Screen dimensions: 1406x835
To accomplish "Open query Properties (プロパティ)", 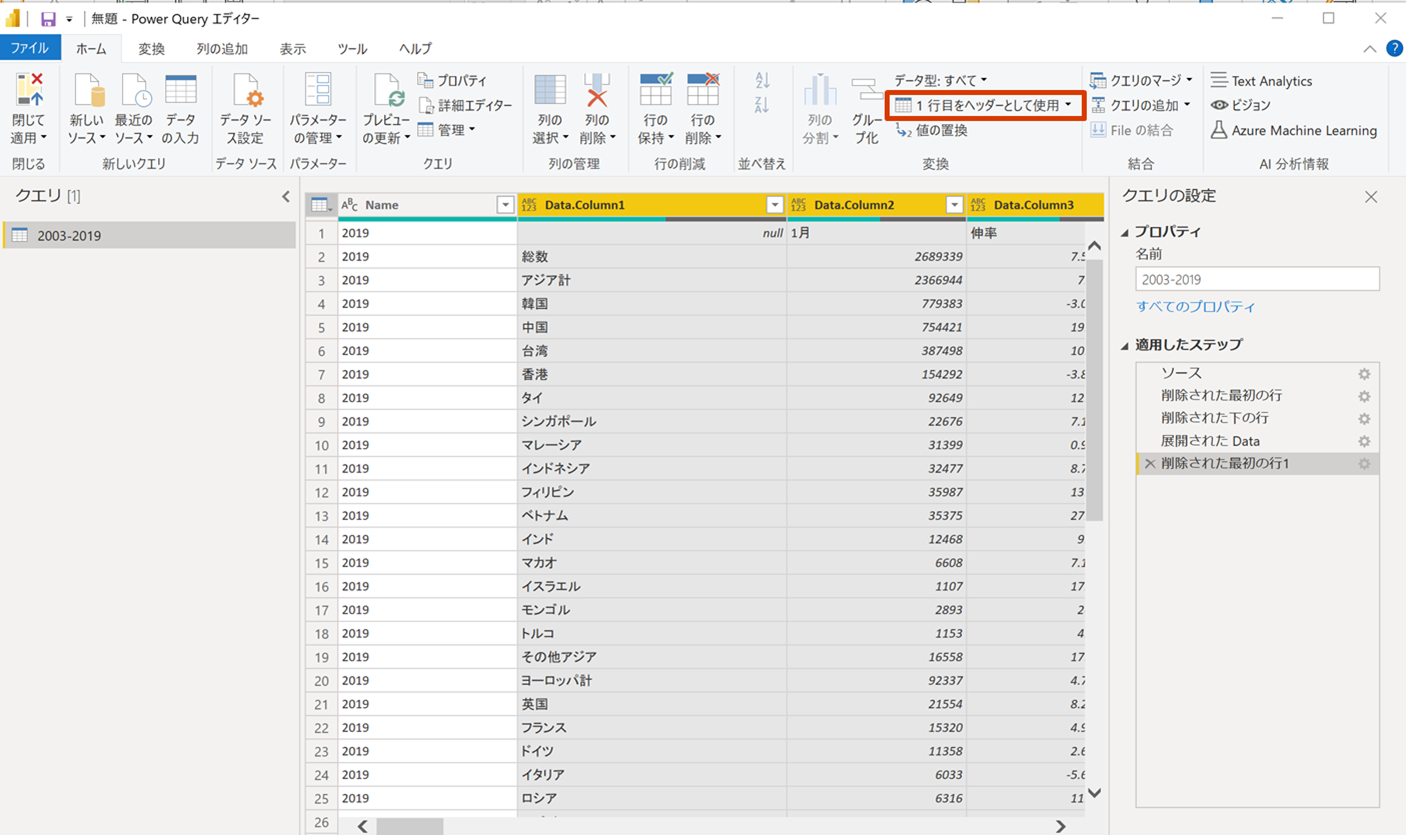I will pos(452,80).
